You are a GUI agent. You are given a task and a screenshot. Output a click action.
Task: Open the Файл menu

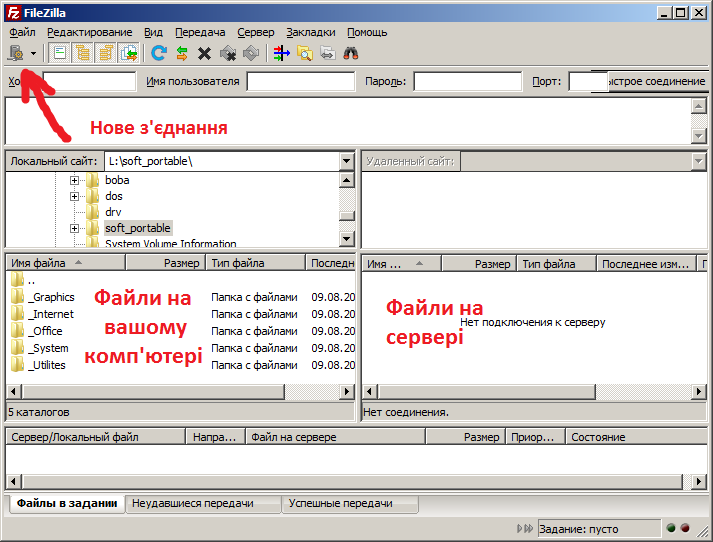22,32
